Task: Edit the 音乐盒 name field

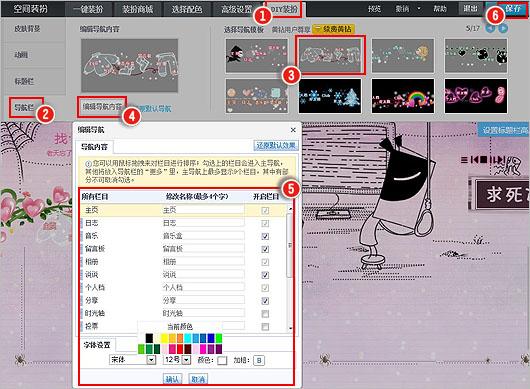Action: point(203,236)
